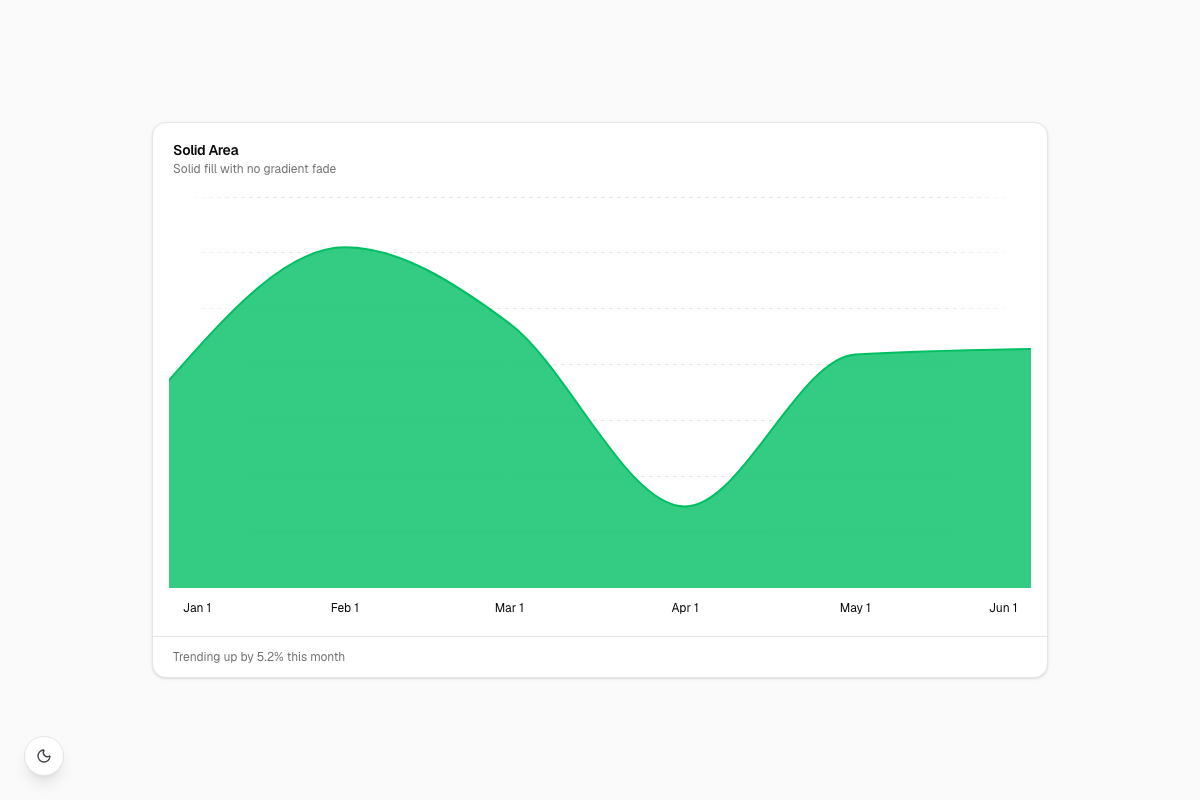Click 'Solid fill with no gradient fade' subtitle
Screen dimensions: 1200x800
tap(254, 169)
